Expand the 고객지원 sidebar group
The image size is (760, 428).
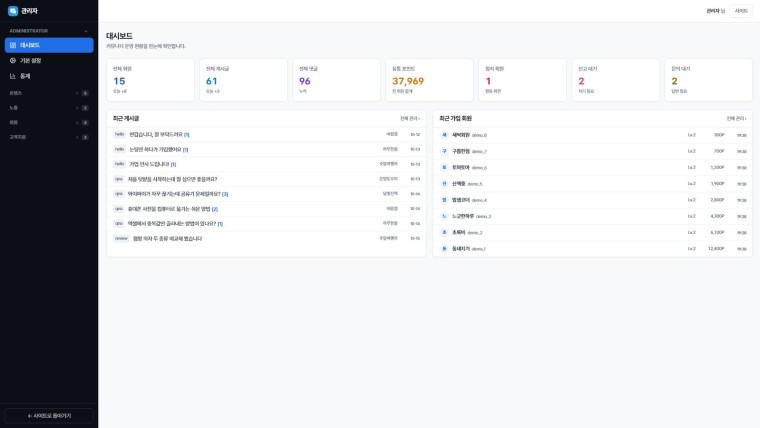pos(49,137)
